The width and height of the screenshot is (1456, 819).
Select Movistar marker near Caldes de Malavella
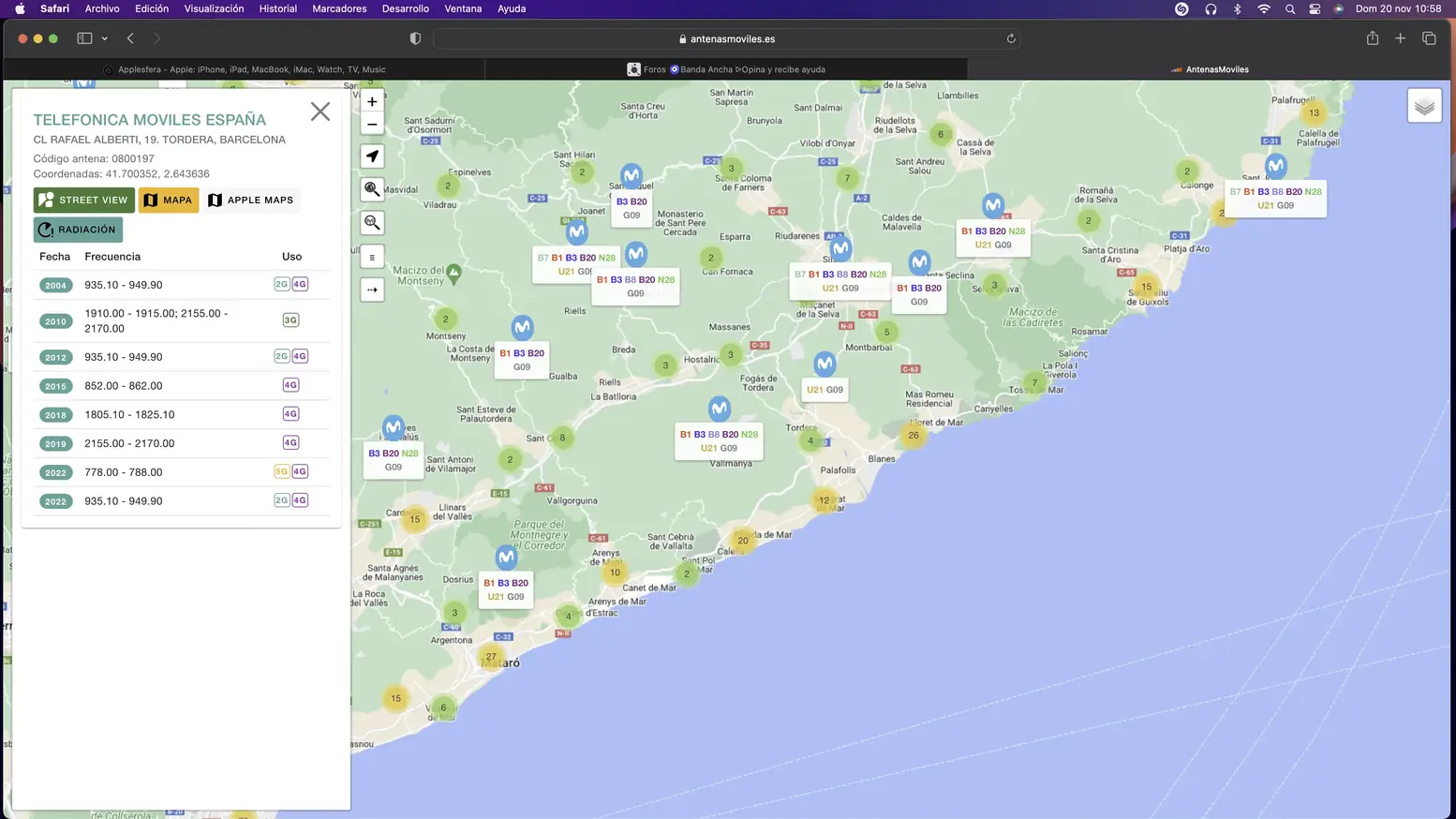pos(993,205)
